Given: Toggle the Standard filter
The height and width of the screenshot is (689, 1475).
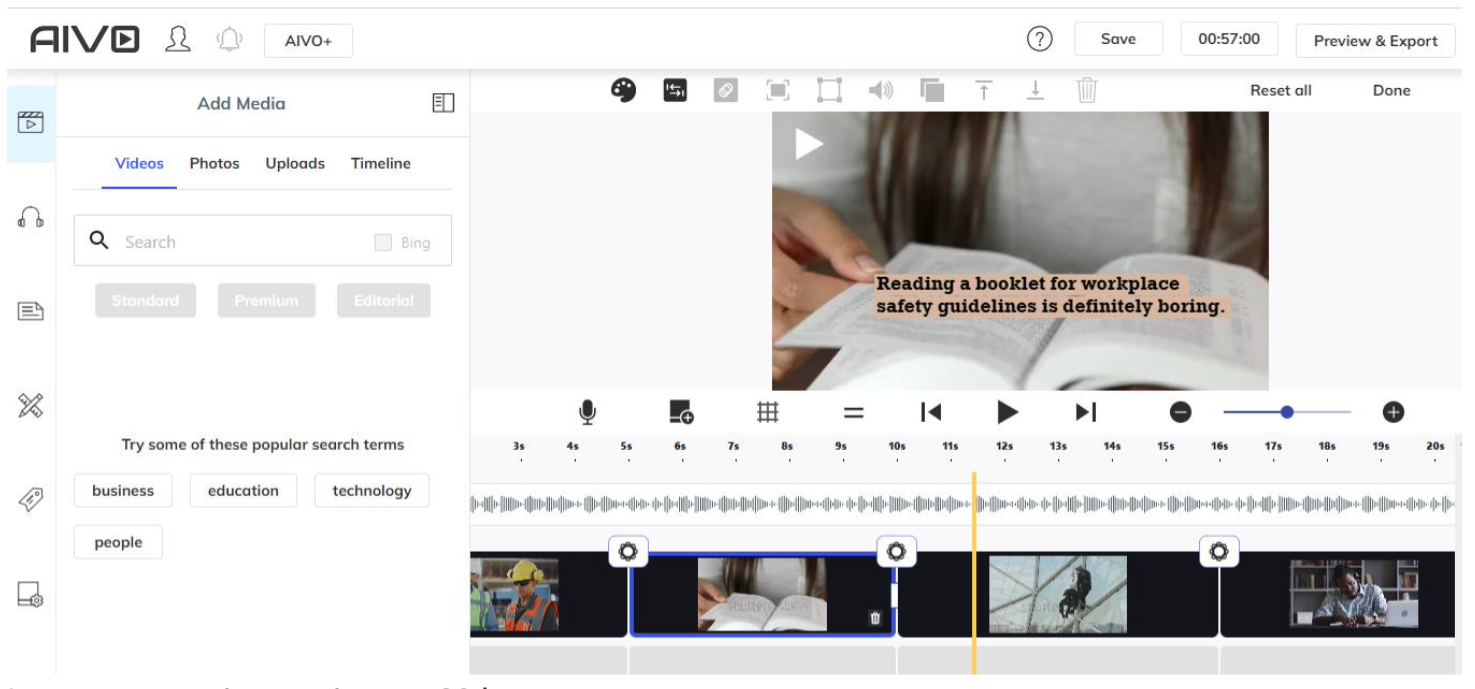Looking at the screenshot, I should click(x=146, y=301).
